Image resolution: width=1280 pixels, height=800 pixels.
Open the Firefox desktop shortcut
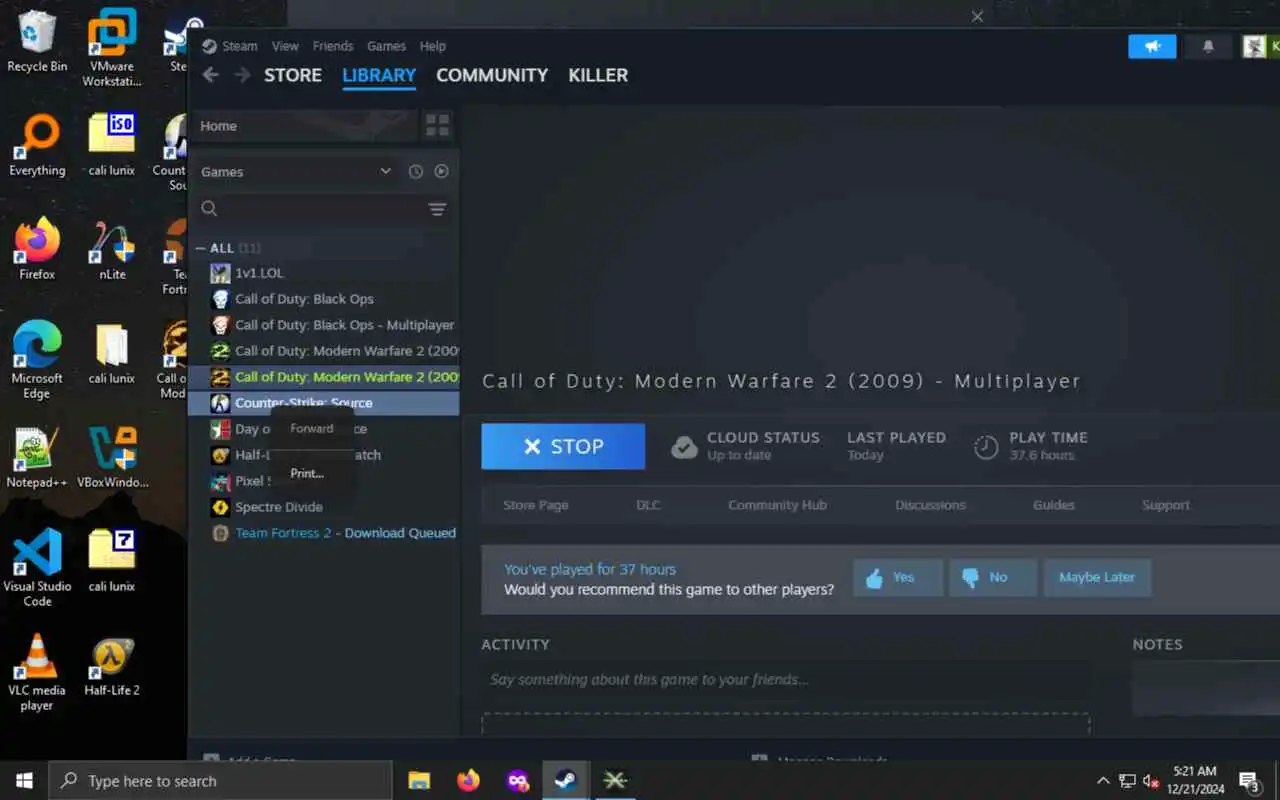click(37, 250)
